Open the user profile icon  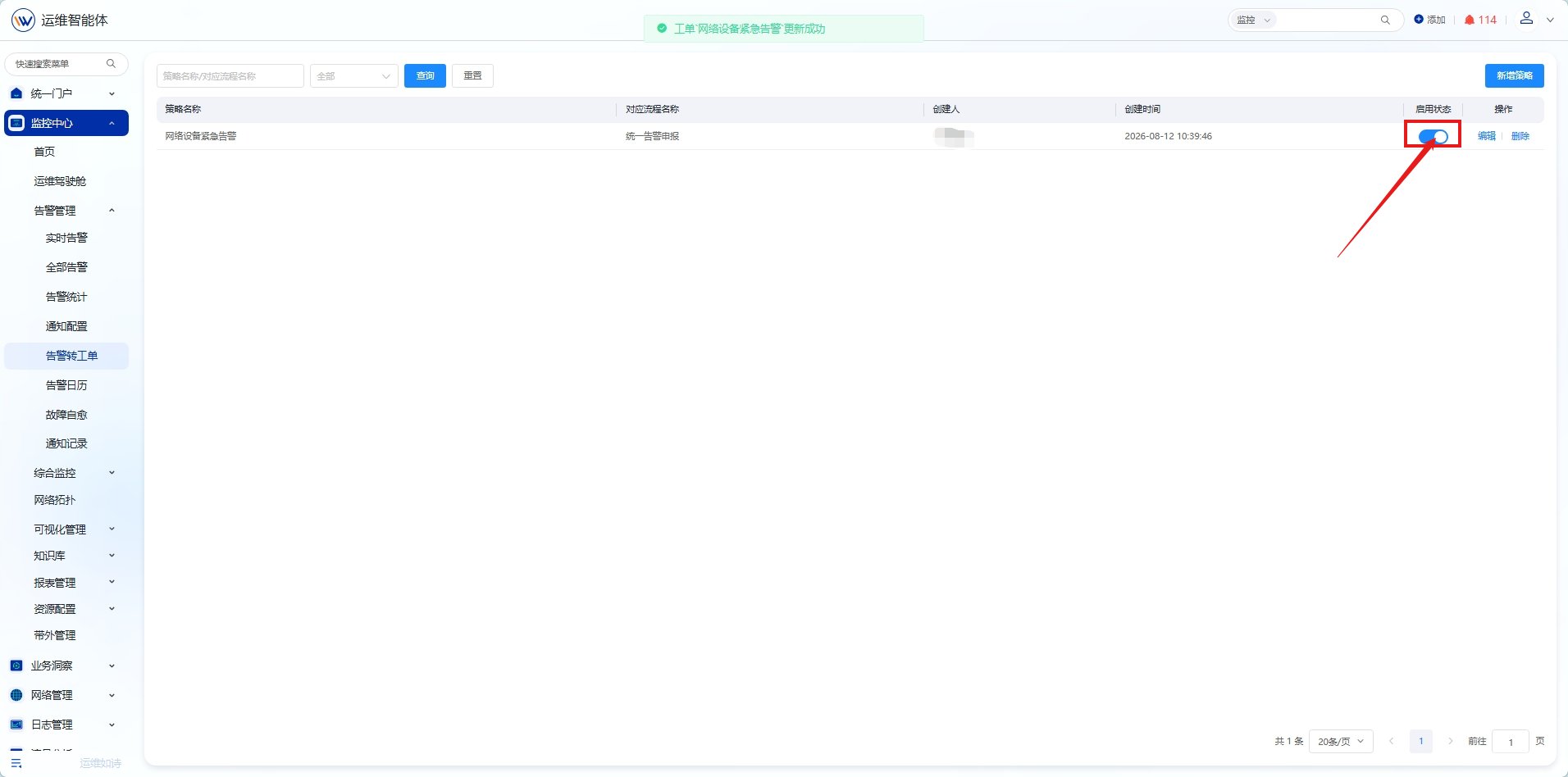coord(1526,18)
